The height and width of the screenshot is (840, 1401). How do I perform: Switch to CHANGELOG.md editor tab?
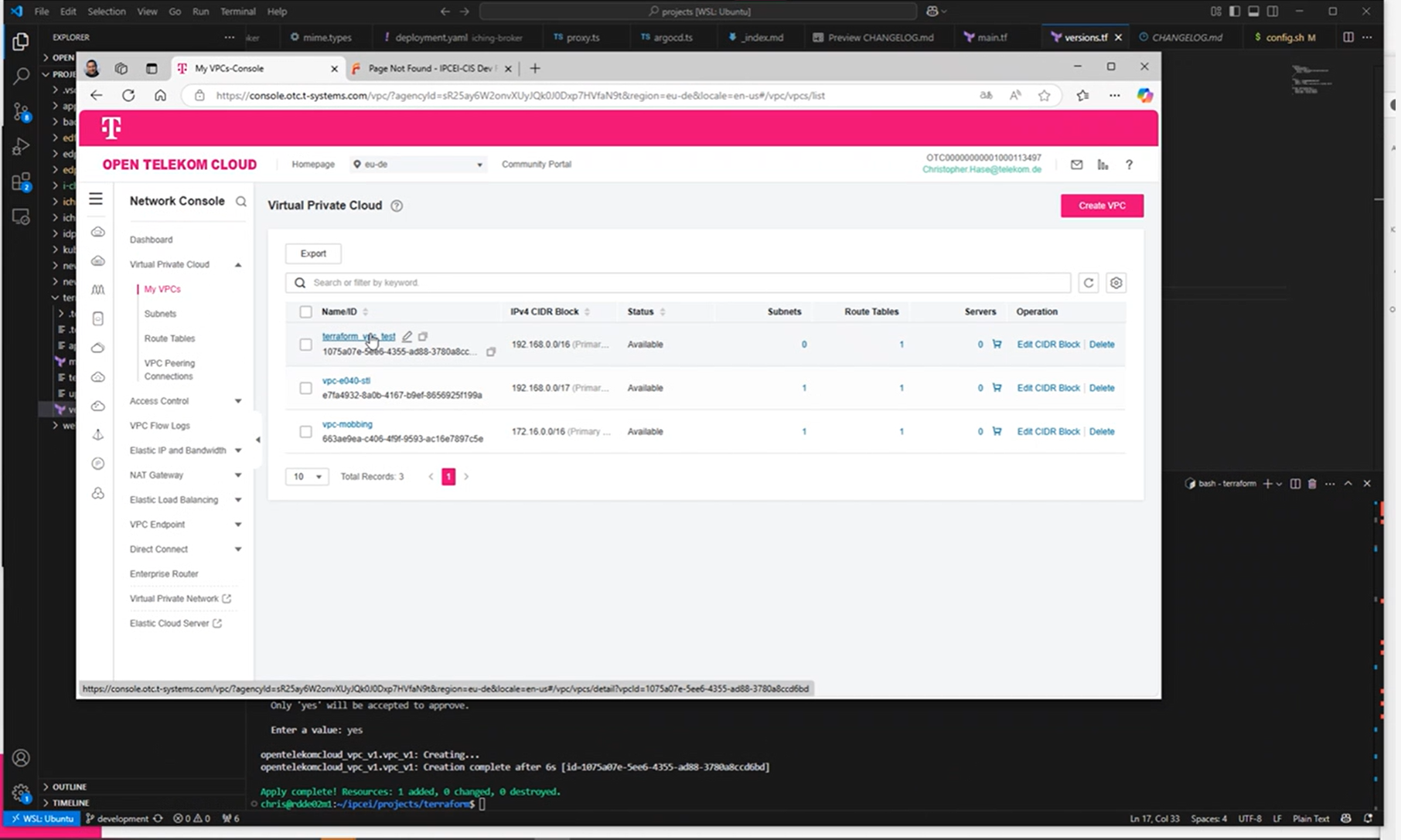tap(1186, 37)
